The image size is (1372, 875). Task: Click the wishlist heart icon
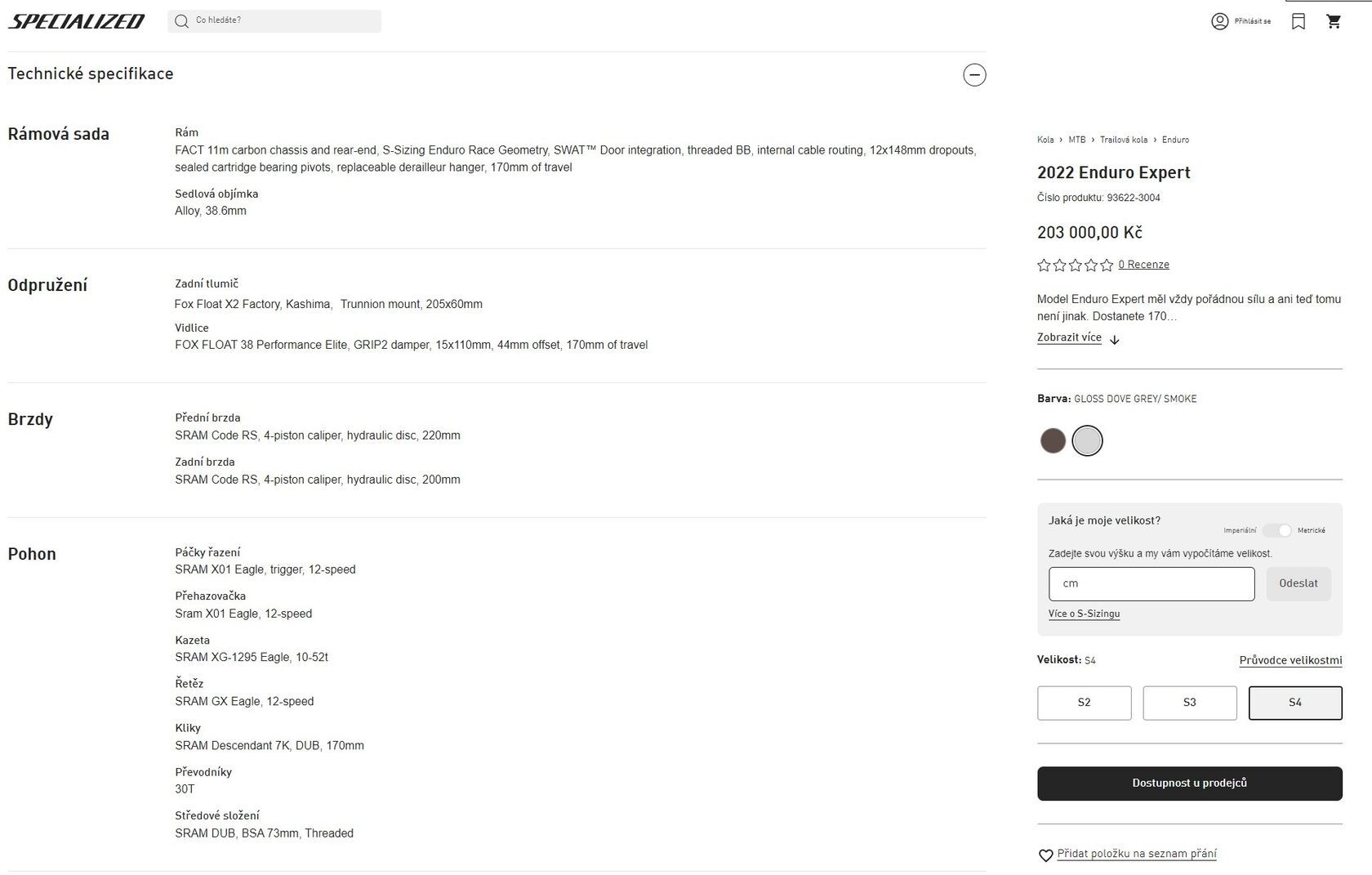1045,855
